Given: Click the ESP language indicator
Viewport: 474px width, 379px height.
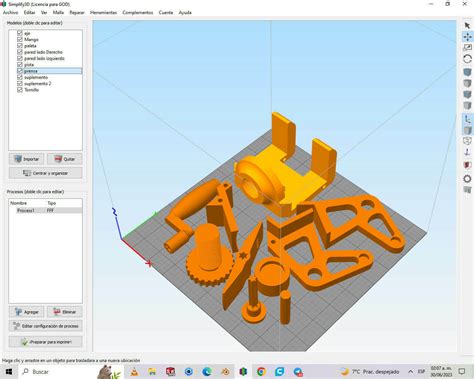Looking at the screenshot, I should [421, 371].
